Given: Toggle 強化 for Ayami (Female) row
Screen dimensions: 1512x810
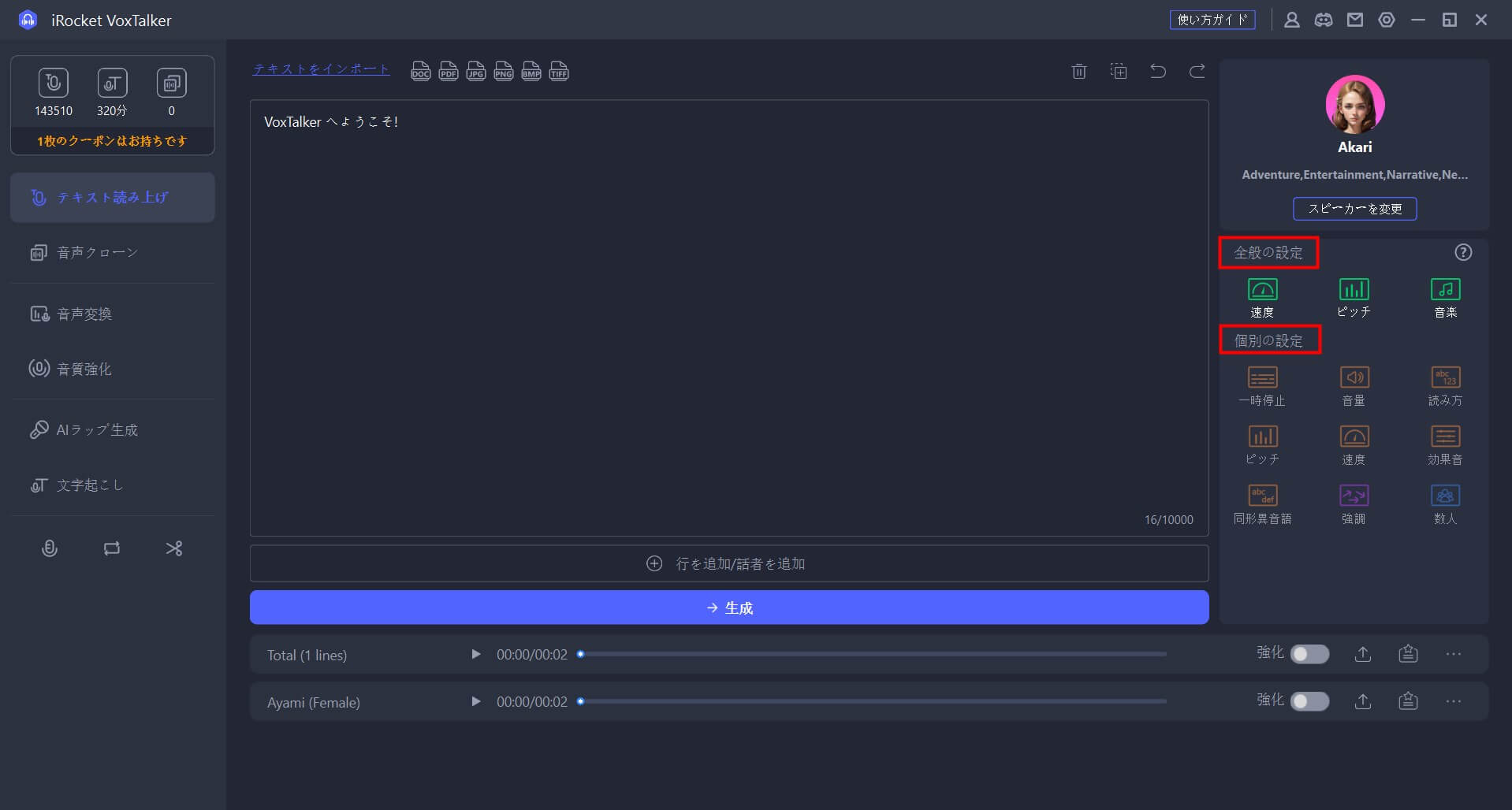Looking at the screenshot, I should (x=1309, y=701).
